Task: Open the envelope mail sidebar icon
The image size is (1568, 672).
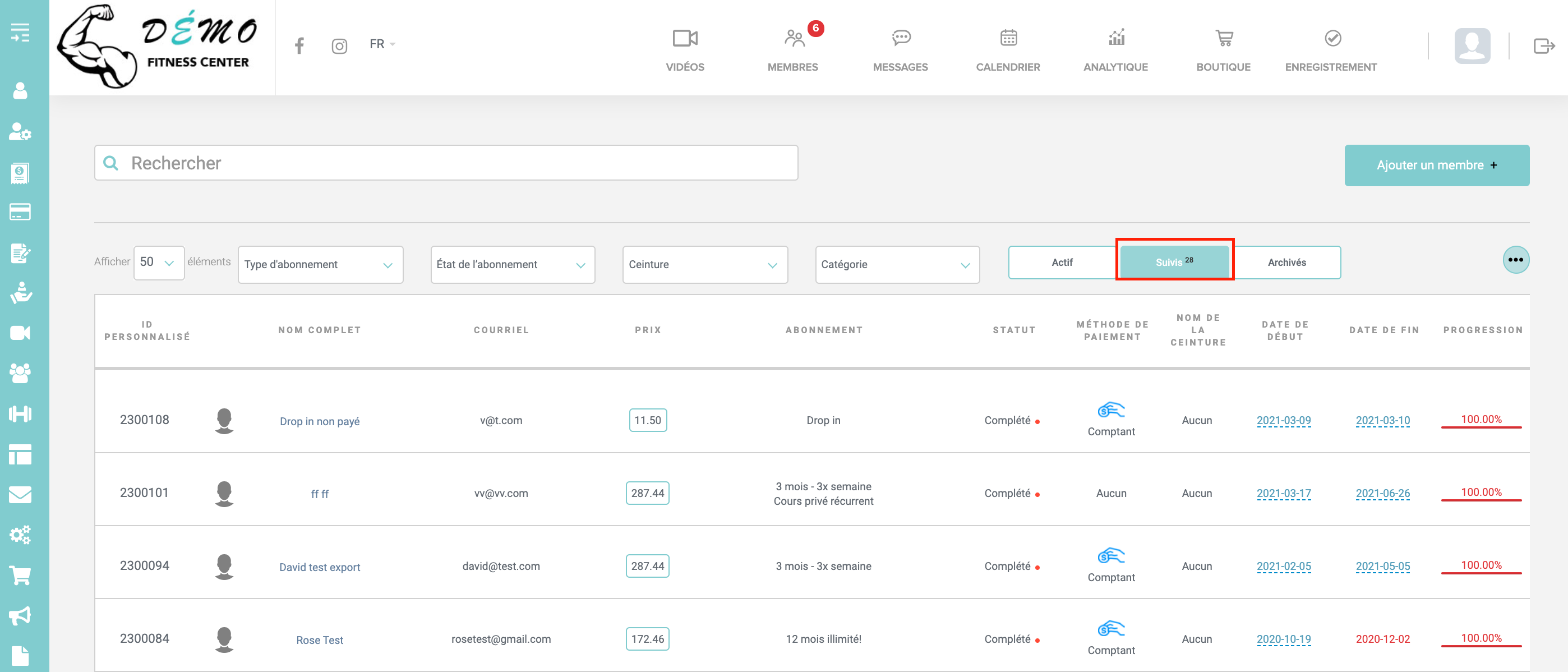Action: point(20,494)
